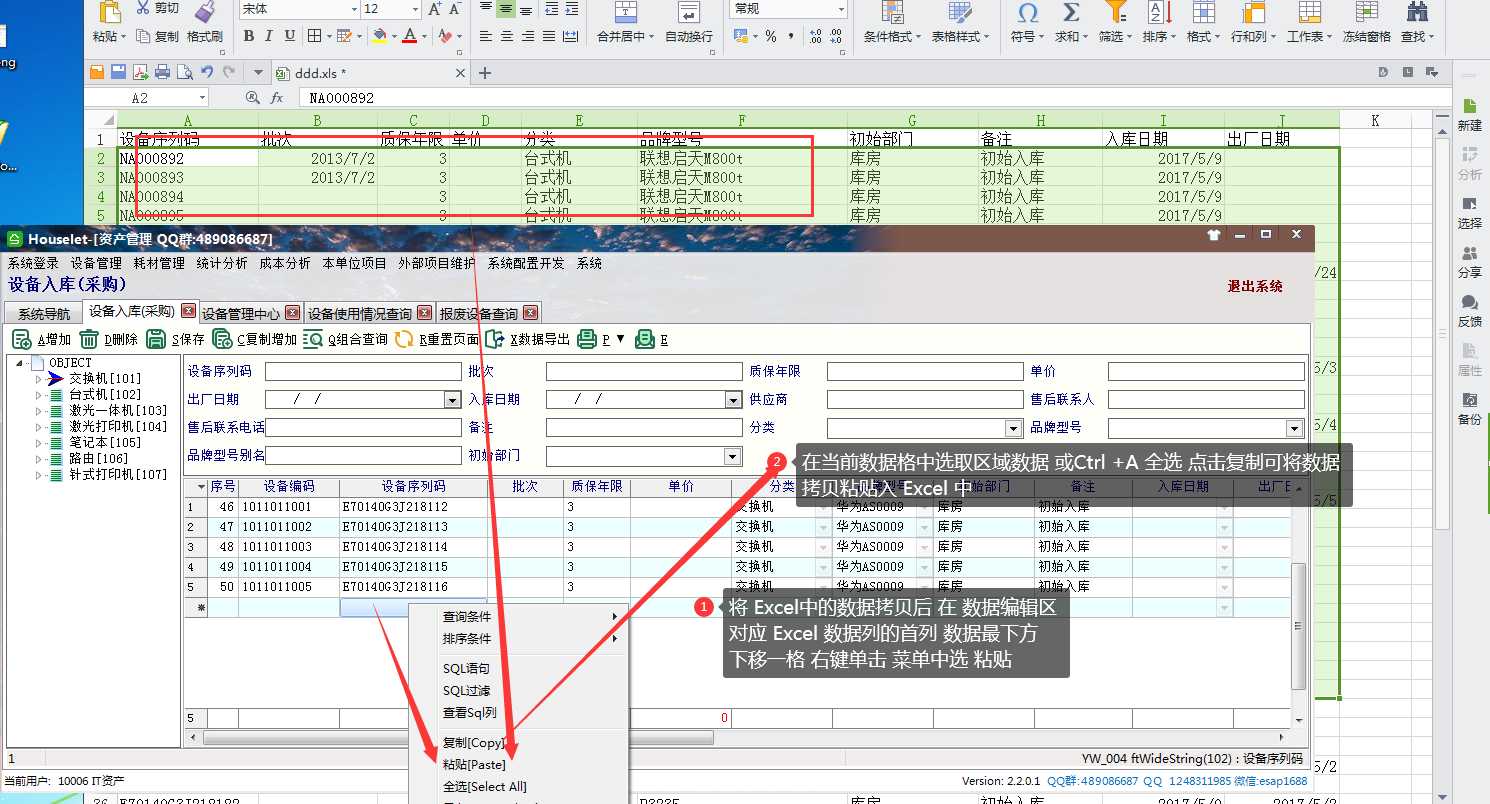Toggle center horizontal alignment in WPS ribbon

(x=507, y=36)
